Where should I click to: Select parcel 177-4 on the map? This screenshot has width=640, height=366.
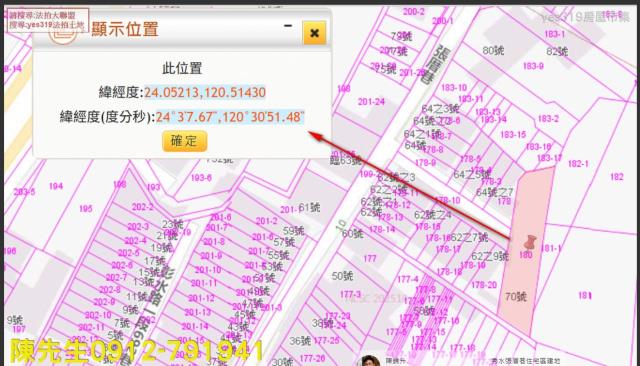tap(408, 279)
